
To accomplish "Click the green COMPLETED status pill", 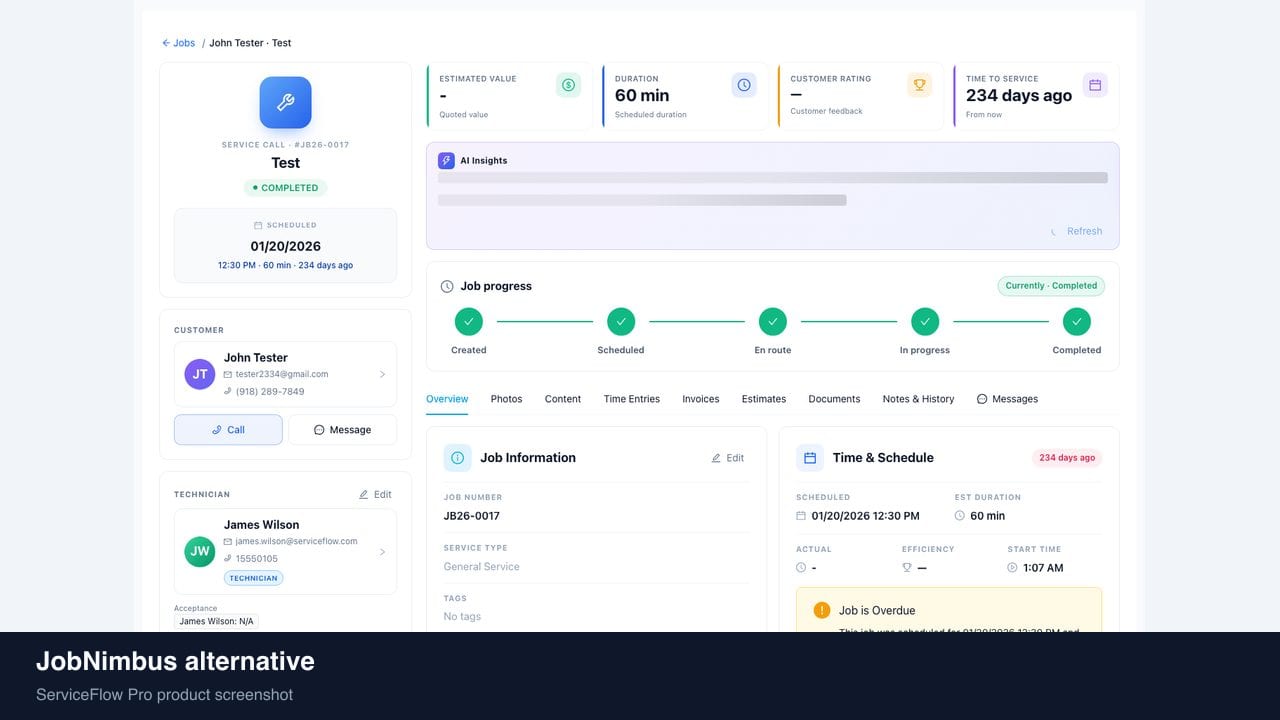I will (285, 188).
